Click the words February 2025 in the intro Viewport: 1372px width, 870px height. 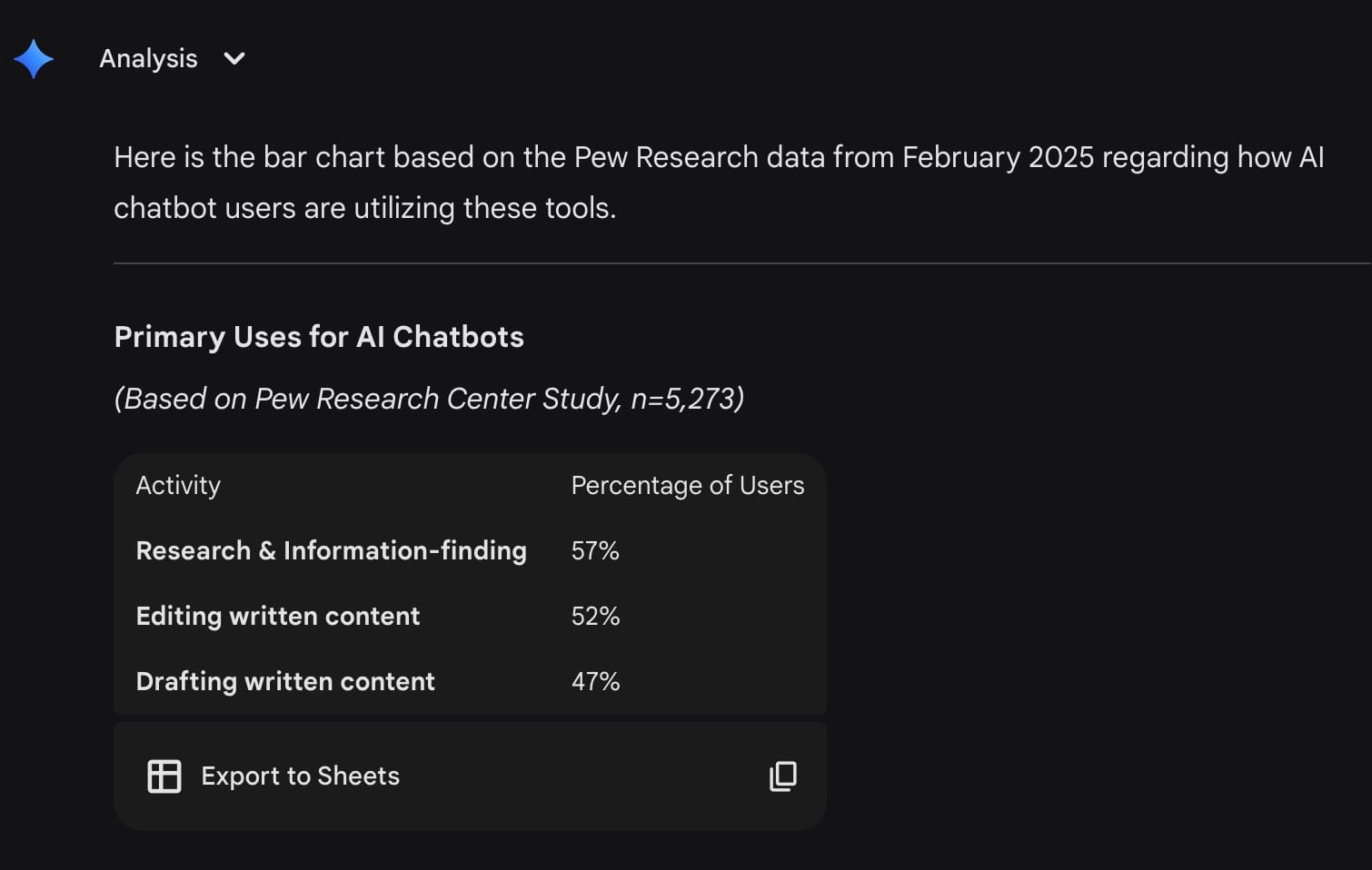pos(998,157)
